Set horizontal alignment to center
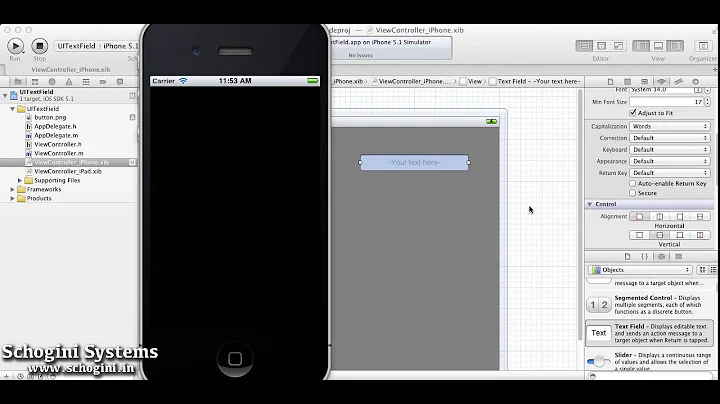 click(659, 216)
